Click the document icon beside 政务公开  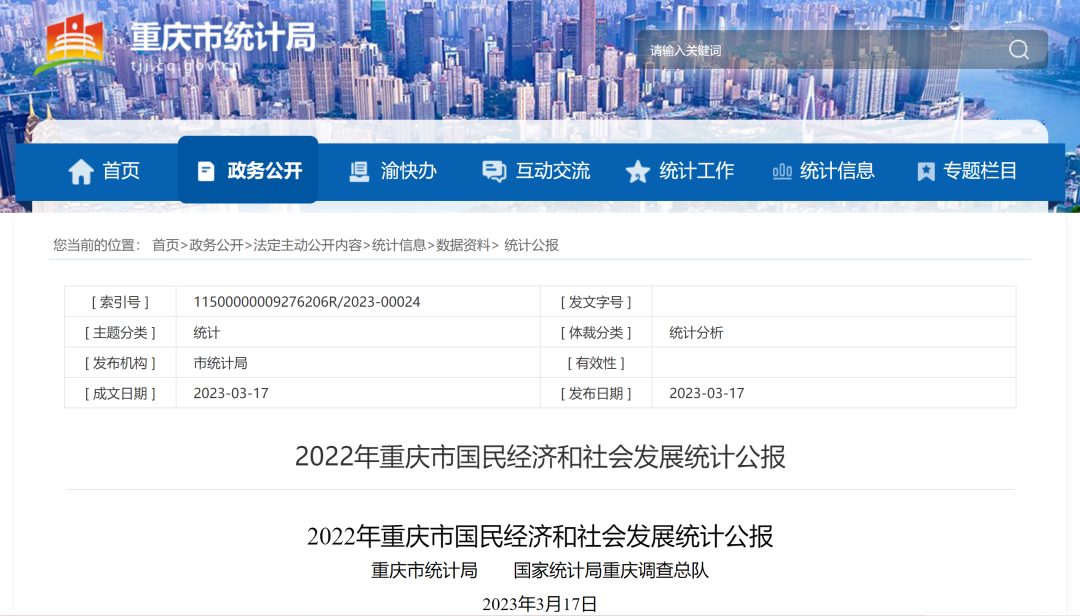pos(205,171)
